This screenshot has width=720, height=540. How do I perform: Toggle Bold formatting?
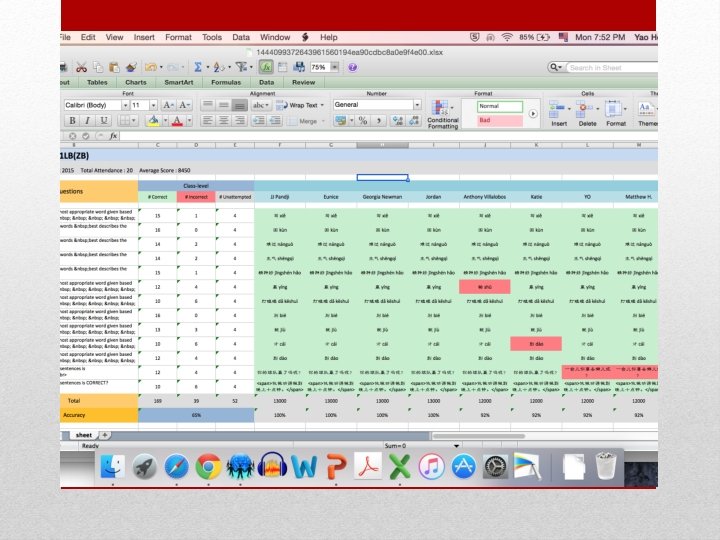[72, 121]
